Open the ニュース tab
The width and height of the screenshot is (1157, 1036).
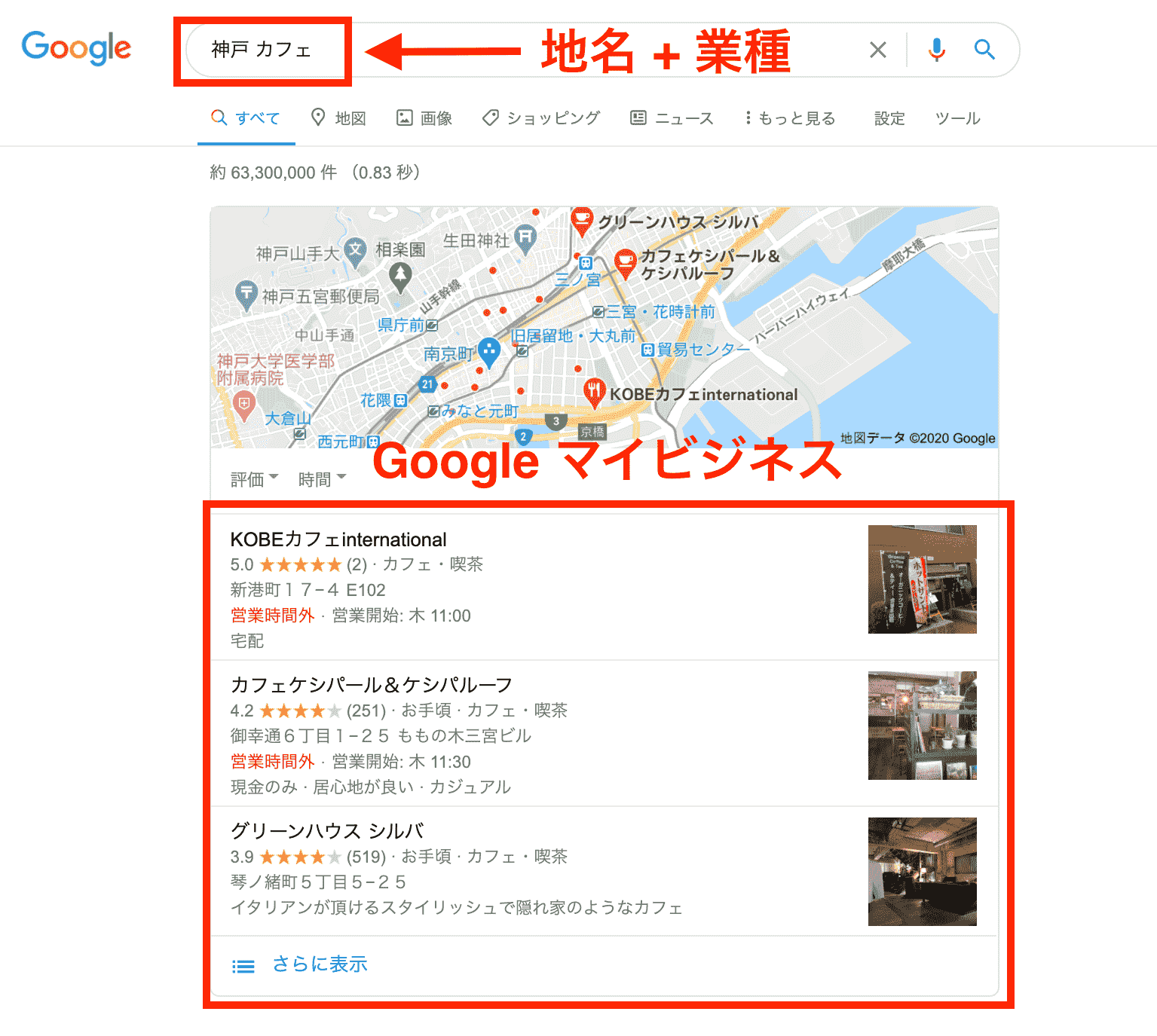pyautogui.click(x=672, y=118)
